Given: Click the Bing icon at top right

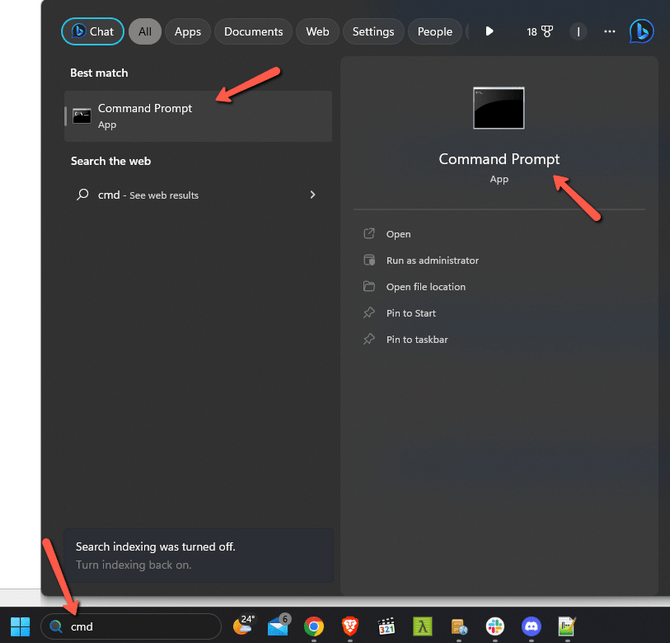Looking at the screenshot, I should tap(641, 32).
